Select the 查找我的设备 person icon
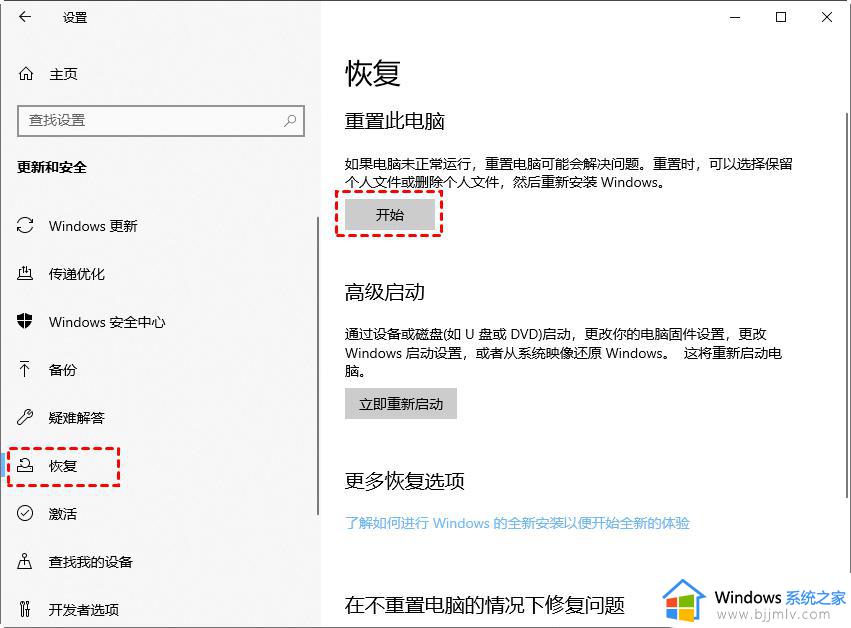This screenshot has height=628, width=851. coord(25,561)
